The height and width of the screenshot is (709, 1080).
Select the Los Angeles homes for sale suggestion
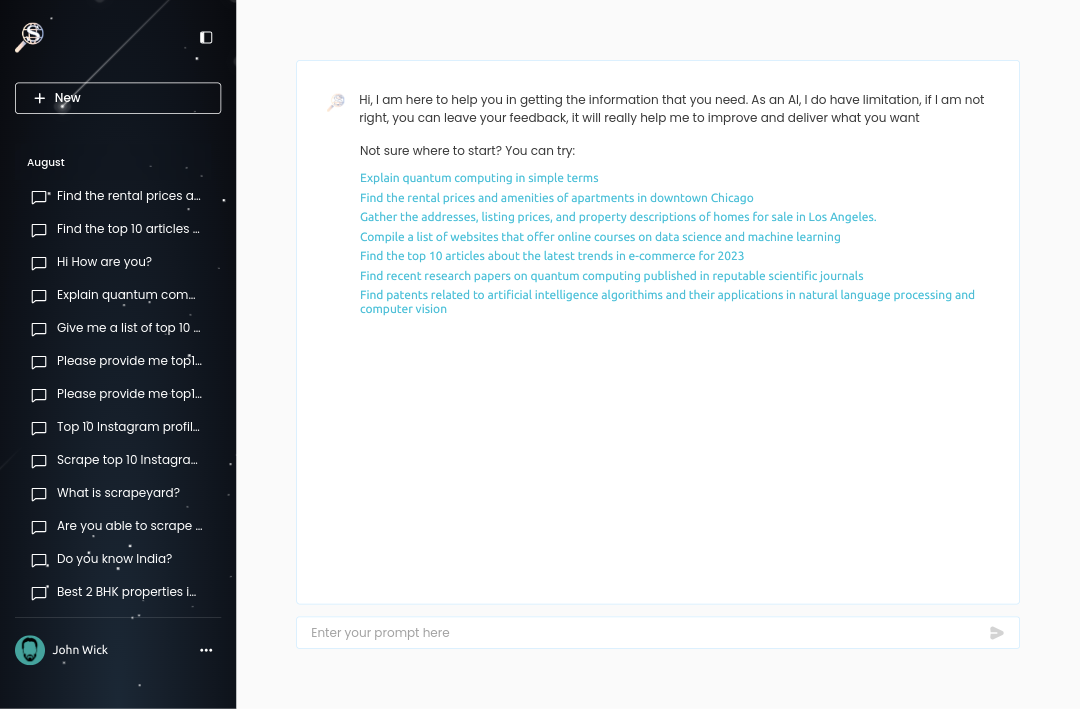coord(617,217)
